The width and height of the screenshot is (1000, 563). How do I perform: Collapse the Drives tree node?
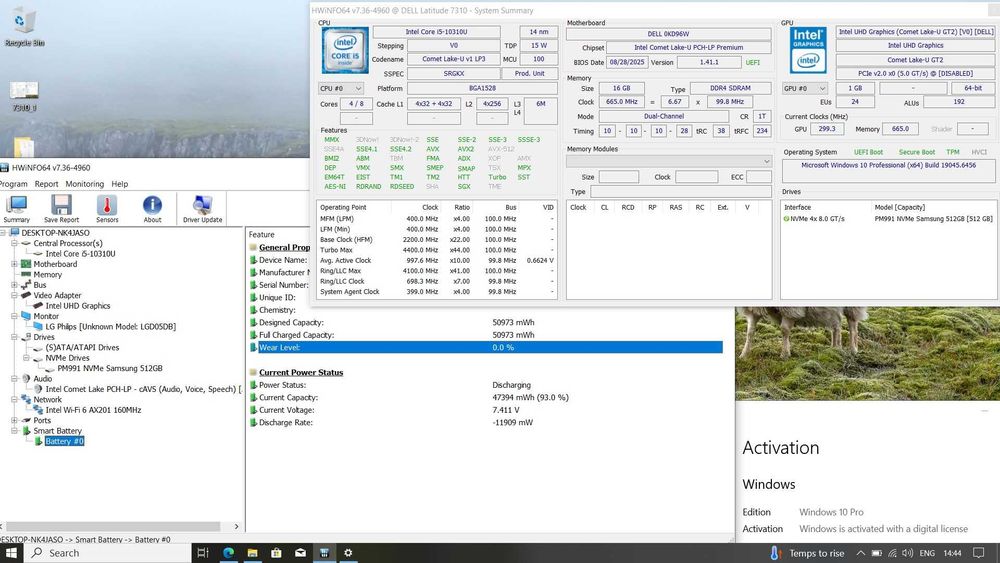[14, 337]
